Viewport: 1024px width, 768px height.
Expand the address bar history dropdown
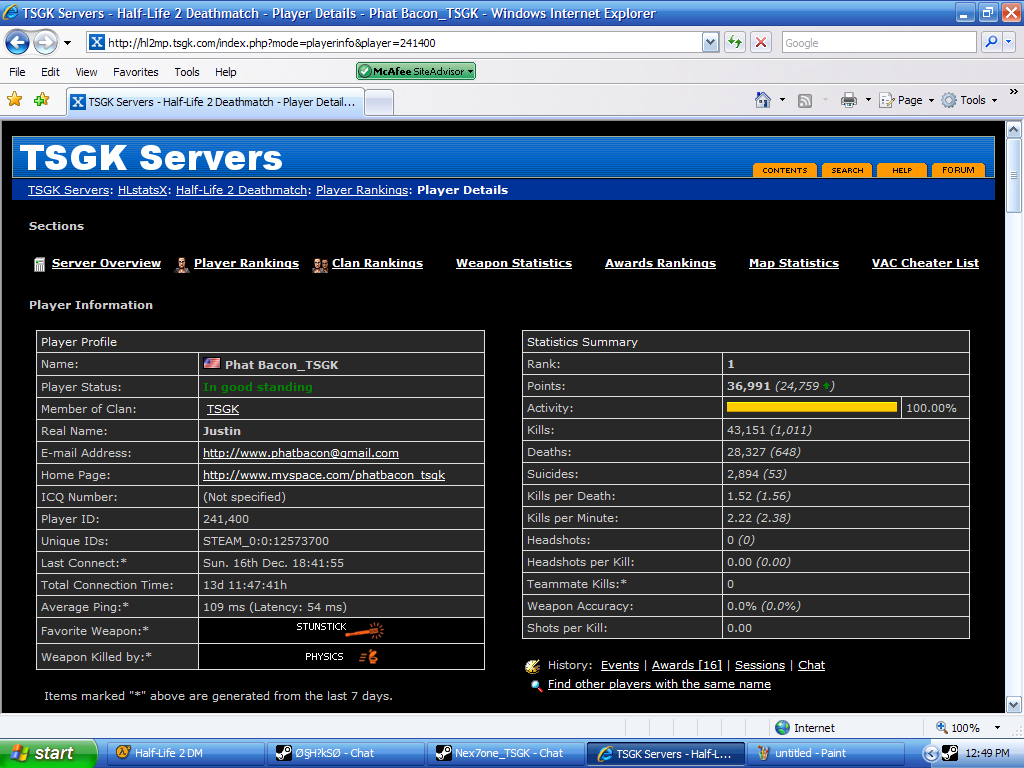pos(710,43)
